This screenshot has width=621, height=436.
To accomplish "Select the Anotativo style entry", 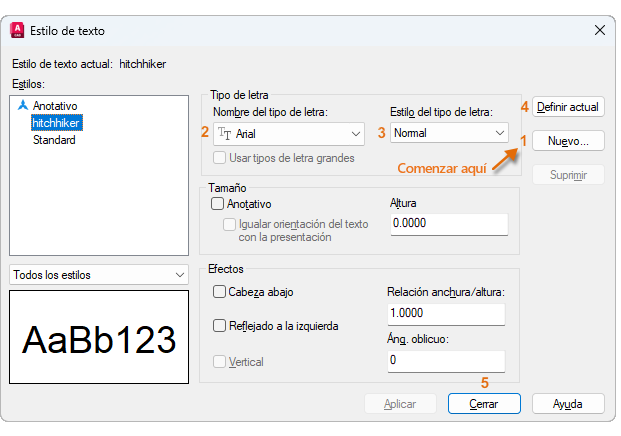I will pos(54,105).
